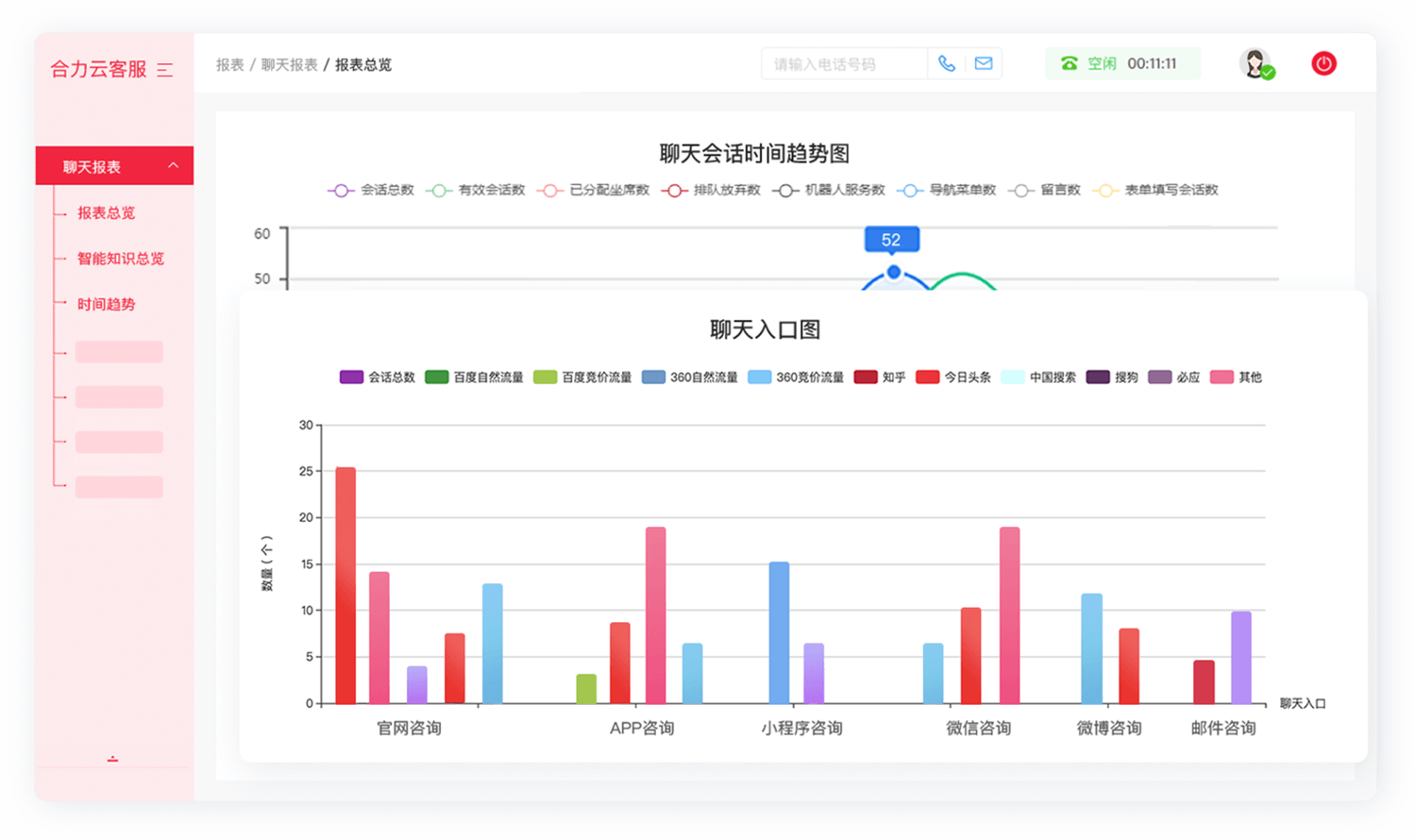Open 聊天报表 from the breadcrumb
Screen dimensions: 1416x840
[286, 64]
